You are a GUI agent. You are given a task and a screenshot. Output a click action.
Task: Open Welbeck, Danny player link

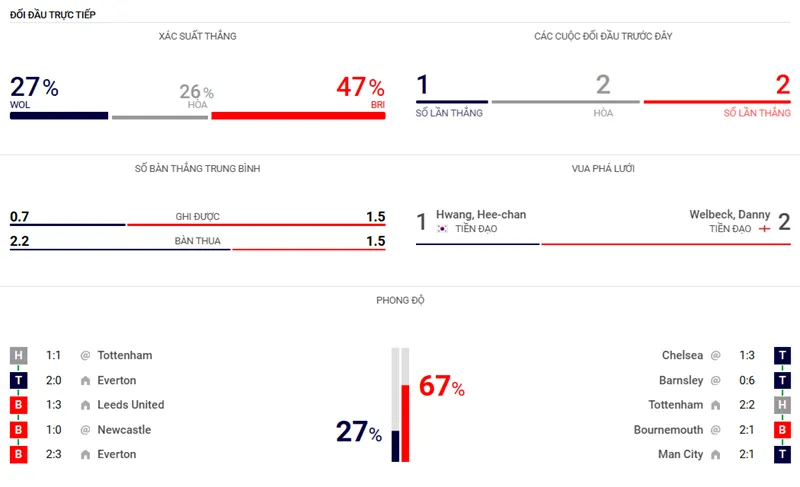(730, 214)
